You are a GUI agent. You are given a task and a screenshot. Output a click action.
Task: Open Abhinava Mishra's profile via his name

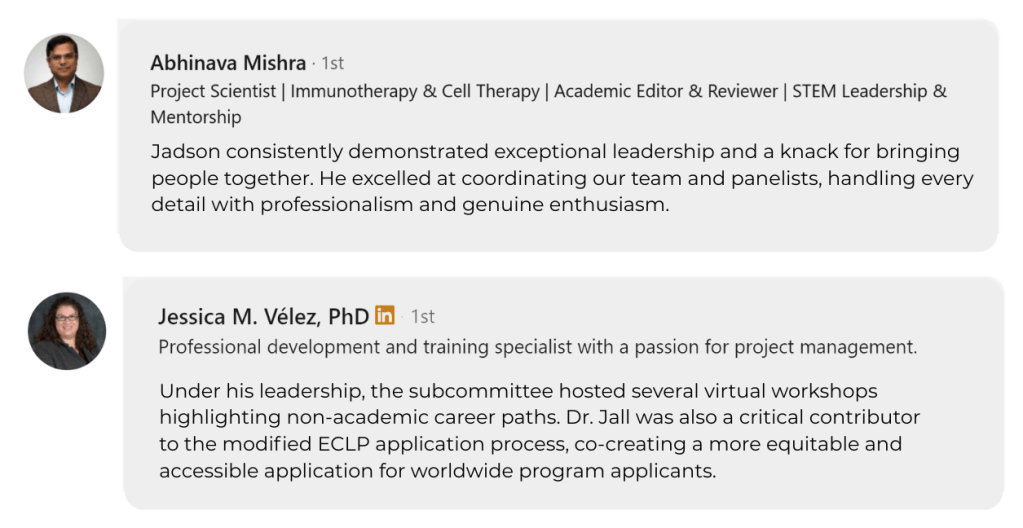pos(228,63)
